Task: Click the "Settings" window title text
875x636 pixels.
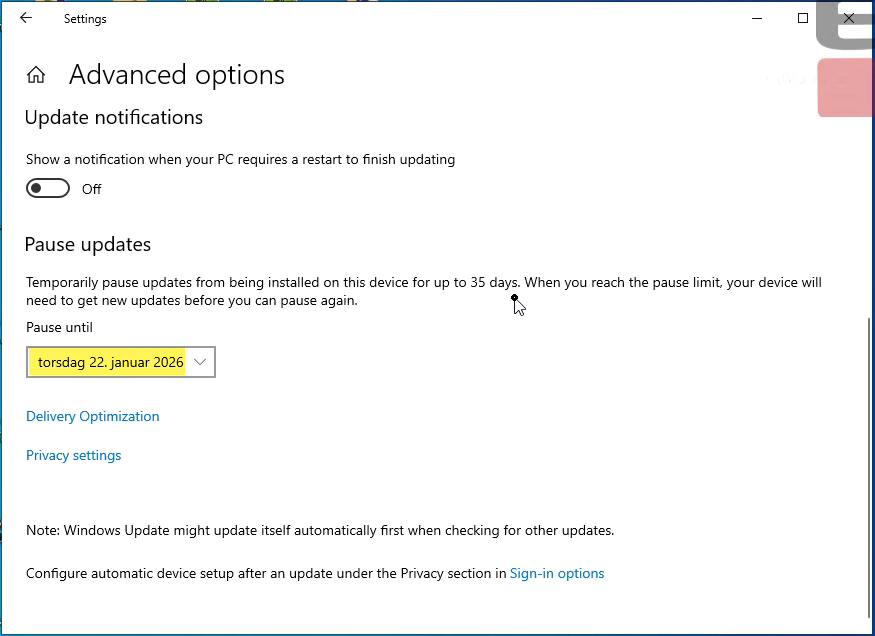Action: pyautogui.click(x=85, y=18)
